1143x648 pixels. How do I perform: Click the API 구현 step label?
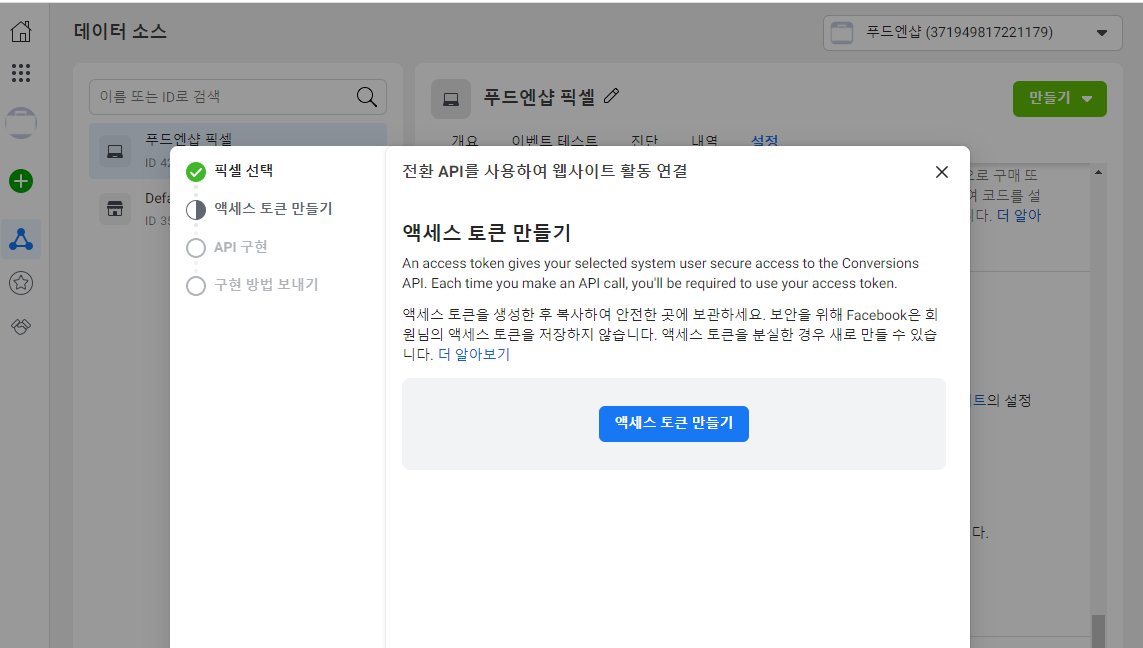click(x=241, y=246)
